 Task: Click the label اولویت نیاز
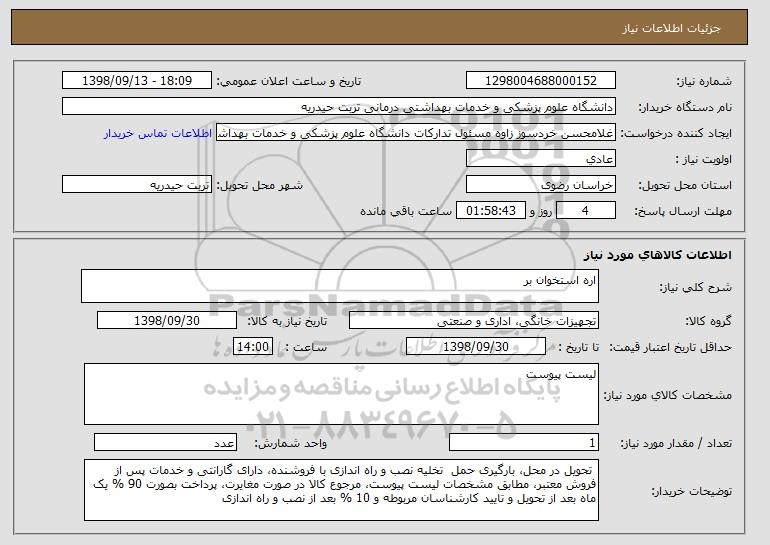(x=703, y=159)
